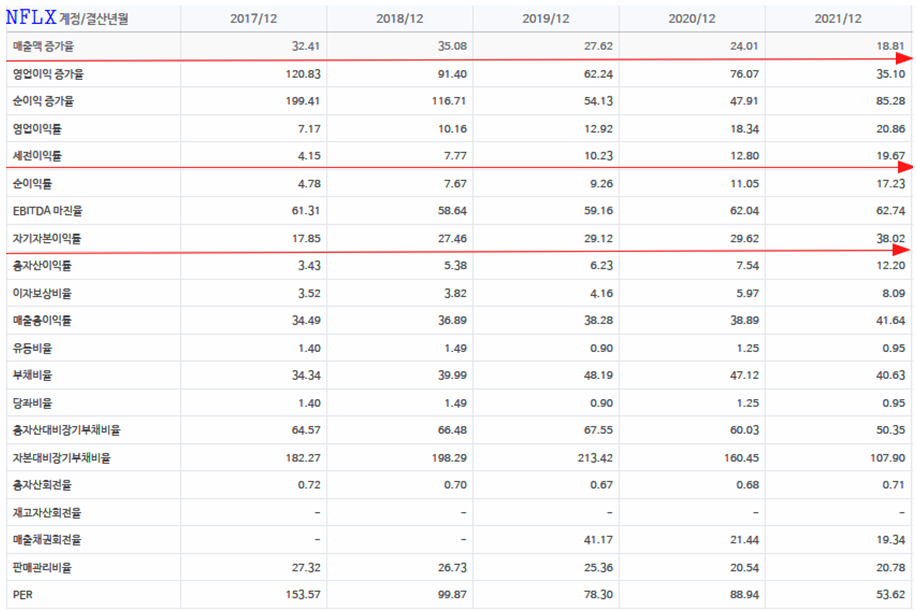Click the 이자보상비율 row label

point(42,294)
